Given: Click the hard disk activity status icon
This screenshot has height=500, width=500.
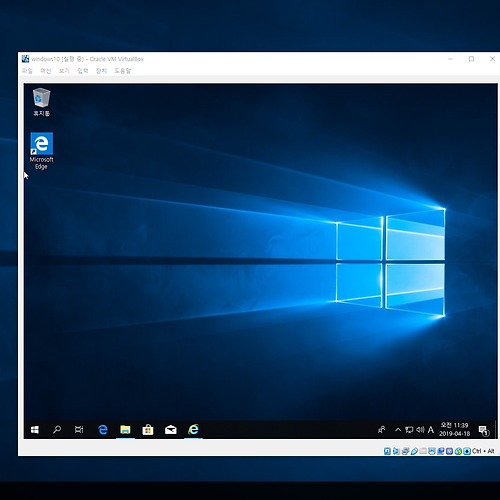Looking at the screenshot, I should point(387,451).
